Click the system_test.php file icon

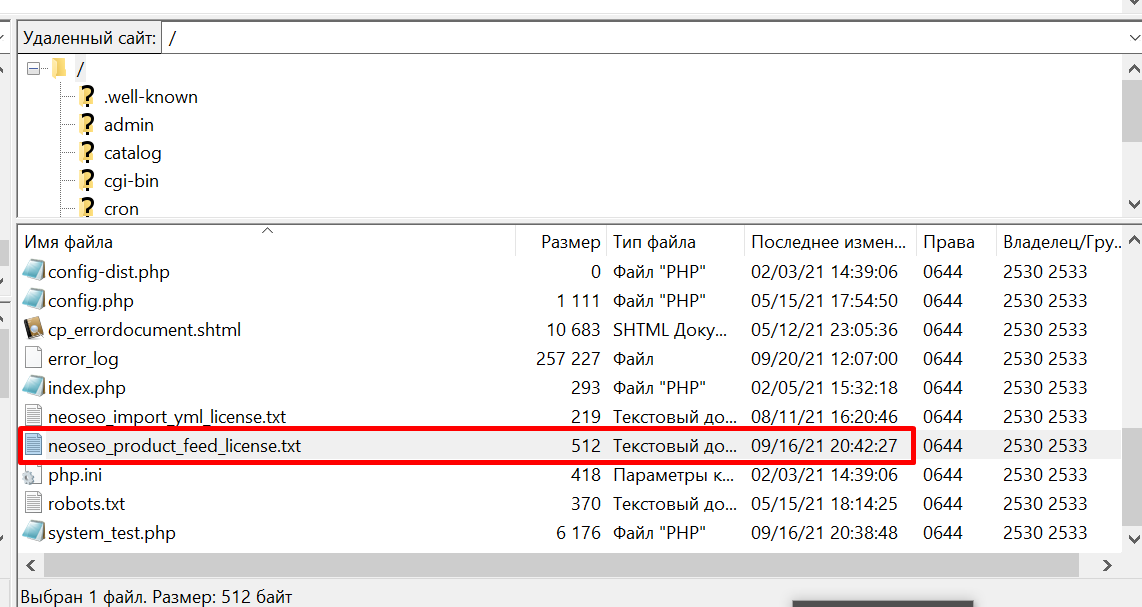34,532
